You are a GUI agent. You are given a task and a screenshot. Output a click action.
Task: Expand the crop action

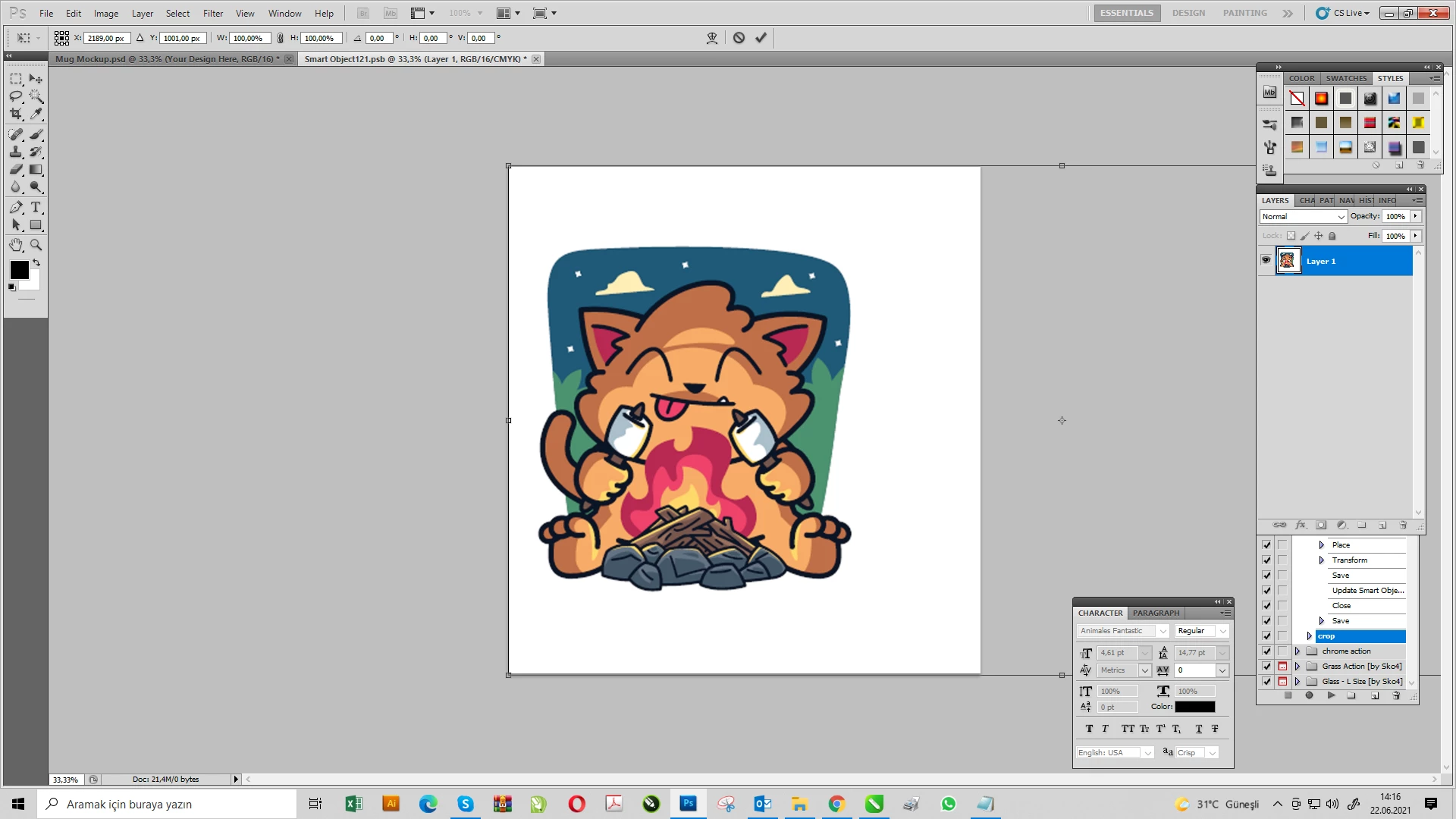[1310, 636]
